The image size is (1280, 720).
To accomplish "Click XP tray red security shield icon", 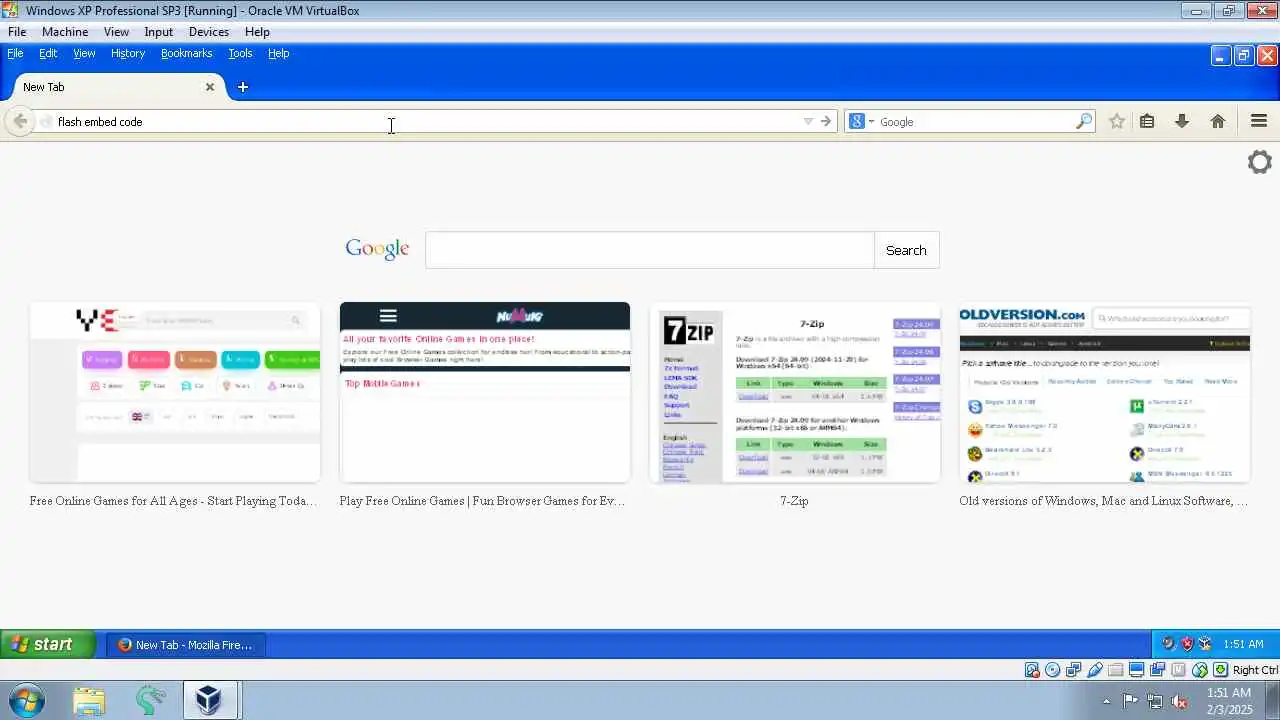I will click(x=1187, y=644).
